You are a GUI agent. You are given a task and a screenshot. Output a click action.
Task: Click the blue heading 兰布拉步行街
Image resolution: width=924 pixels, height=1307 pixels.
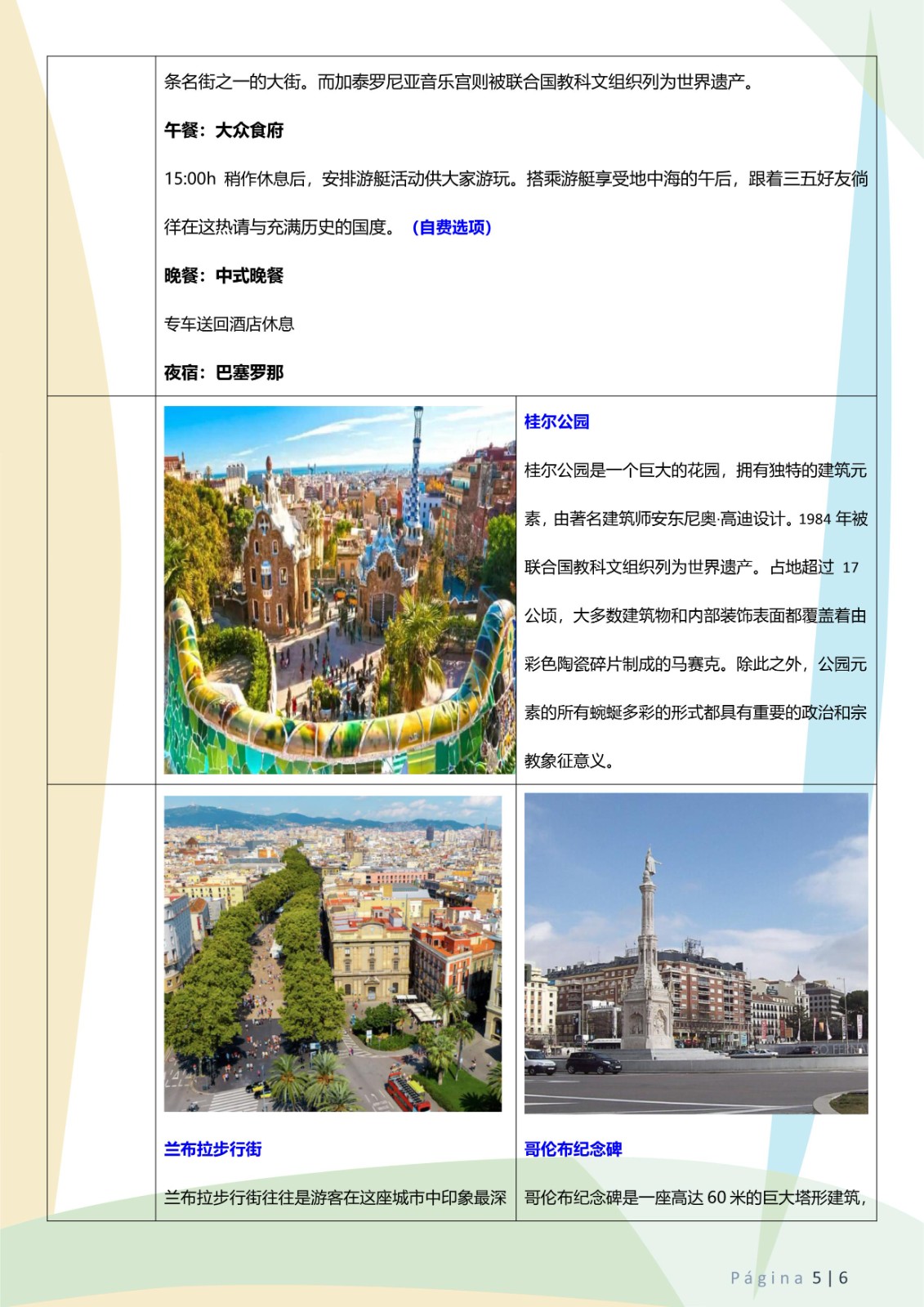pos(213,1149)
